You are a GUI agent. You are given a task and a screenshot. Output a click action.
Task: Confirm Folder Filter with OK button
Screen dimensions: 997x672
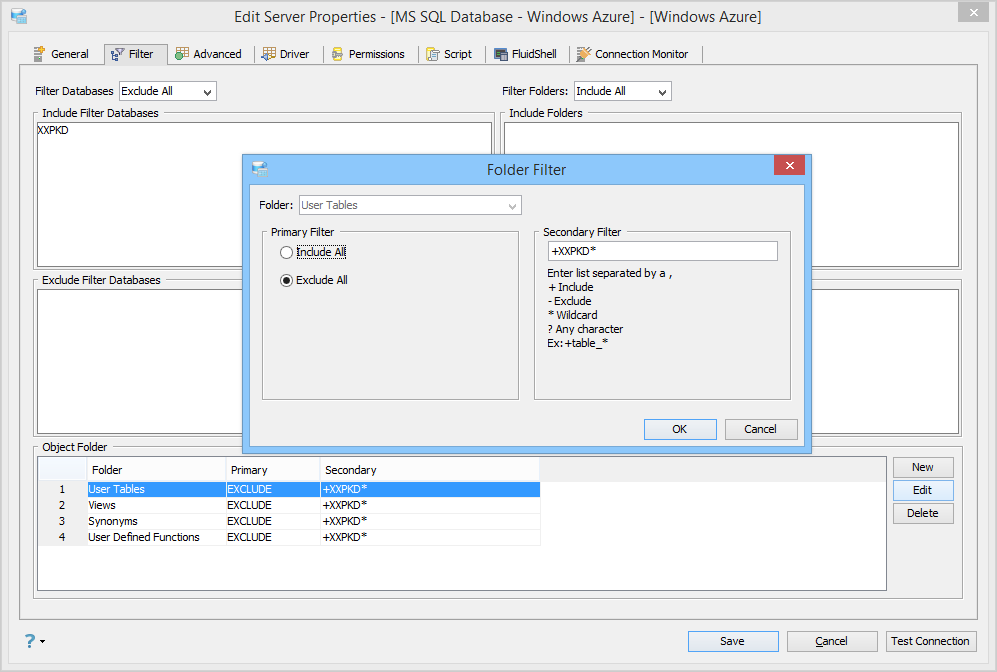click(x=680, y=429)
